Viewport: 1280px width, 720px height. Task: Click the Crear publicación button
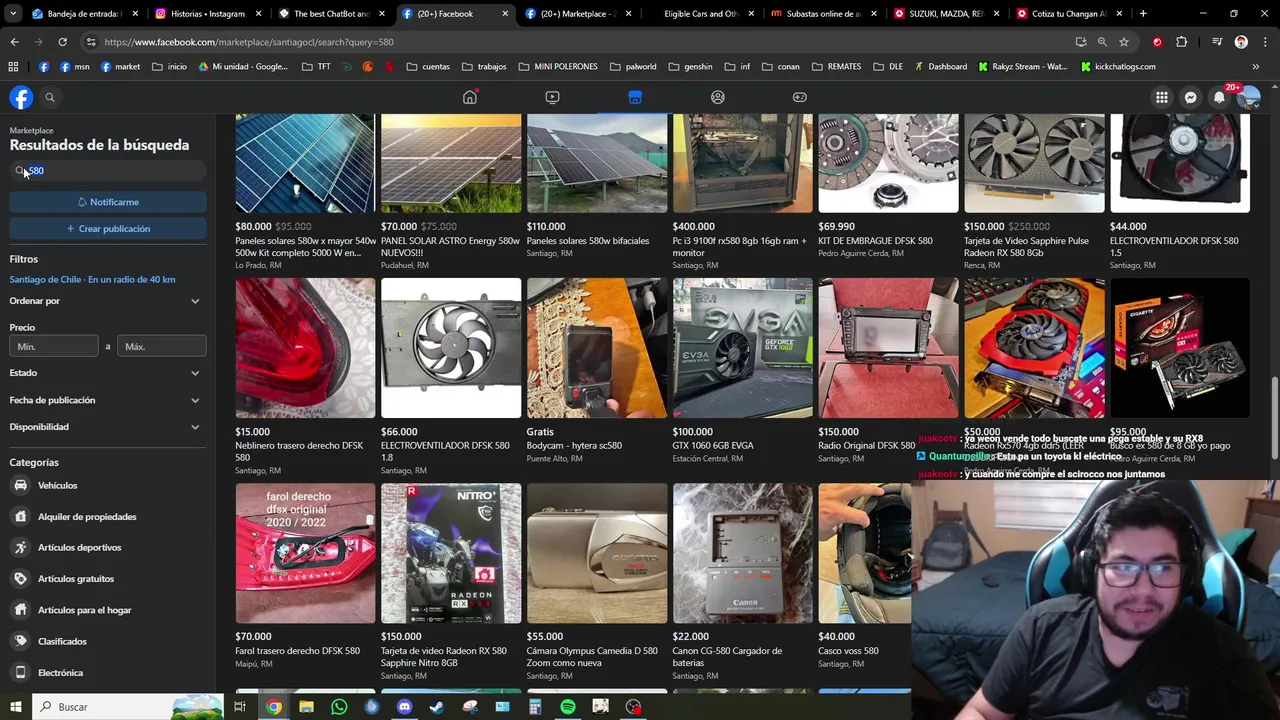tap(108, 229)
